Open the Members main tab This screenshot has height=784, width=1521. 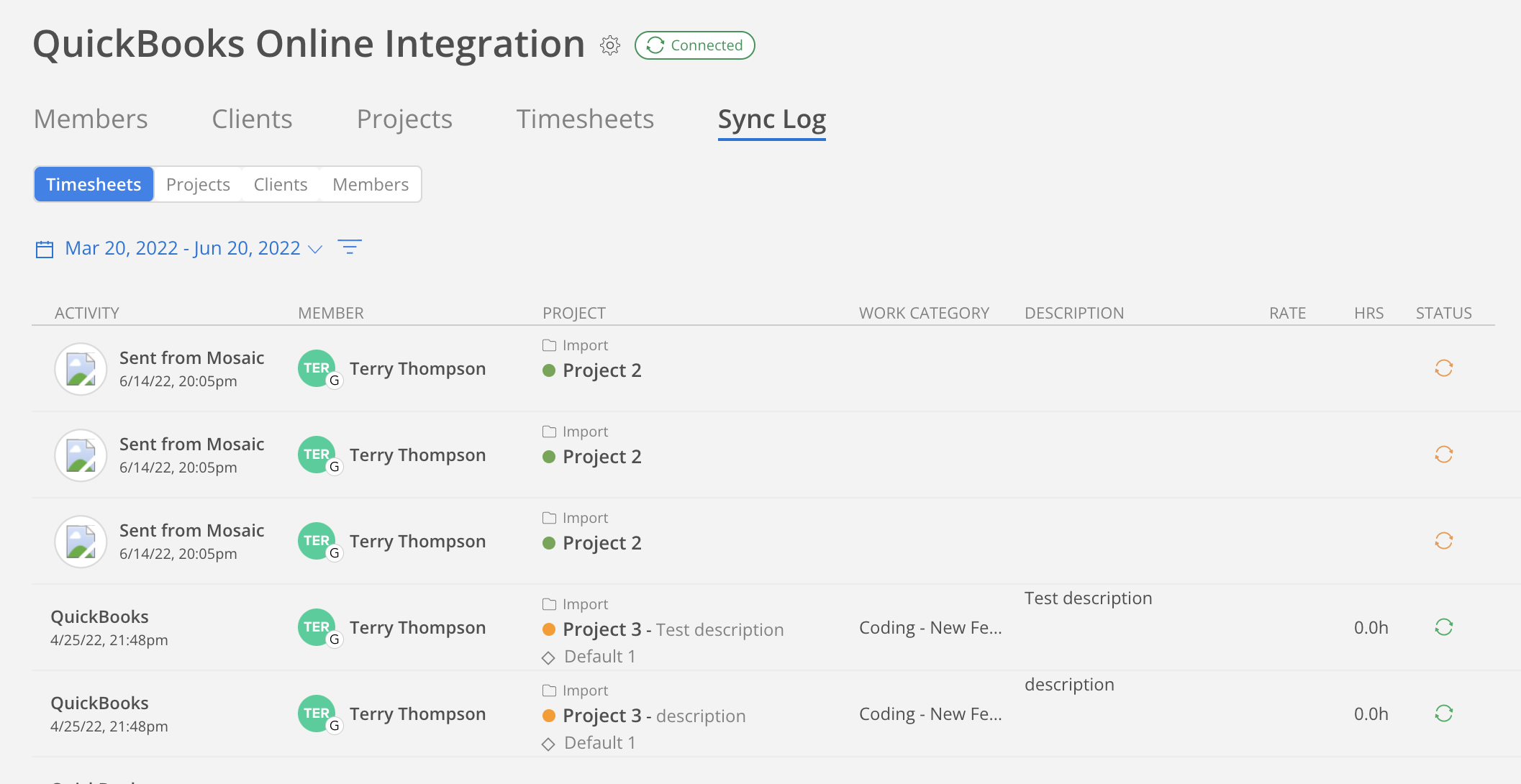(x=91, y=119)
